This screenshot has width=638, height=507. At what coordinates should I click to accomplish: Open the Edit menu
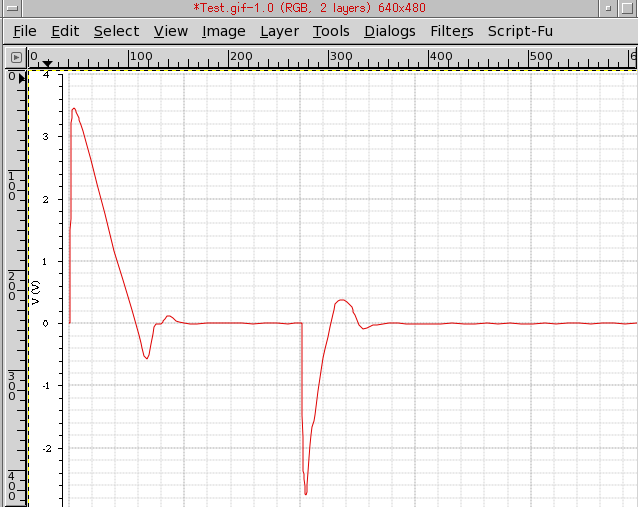click(x=65, y=31)
